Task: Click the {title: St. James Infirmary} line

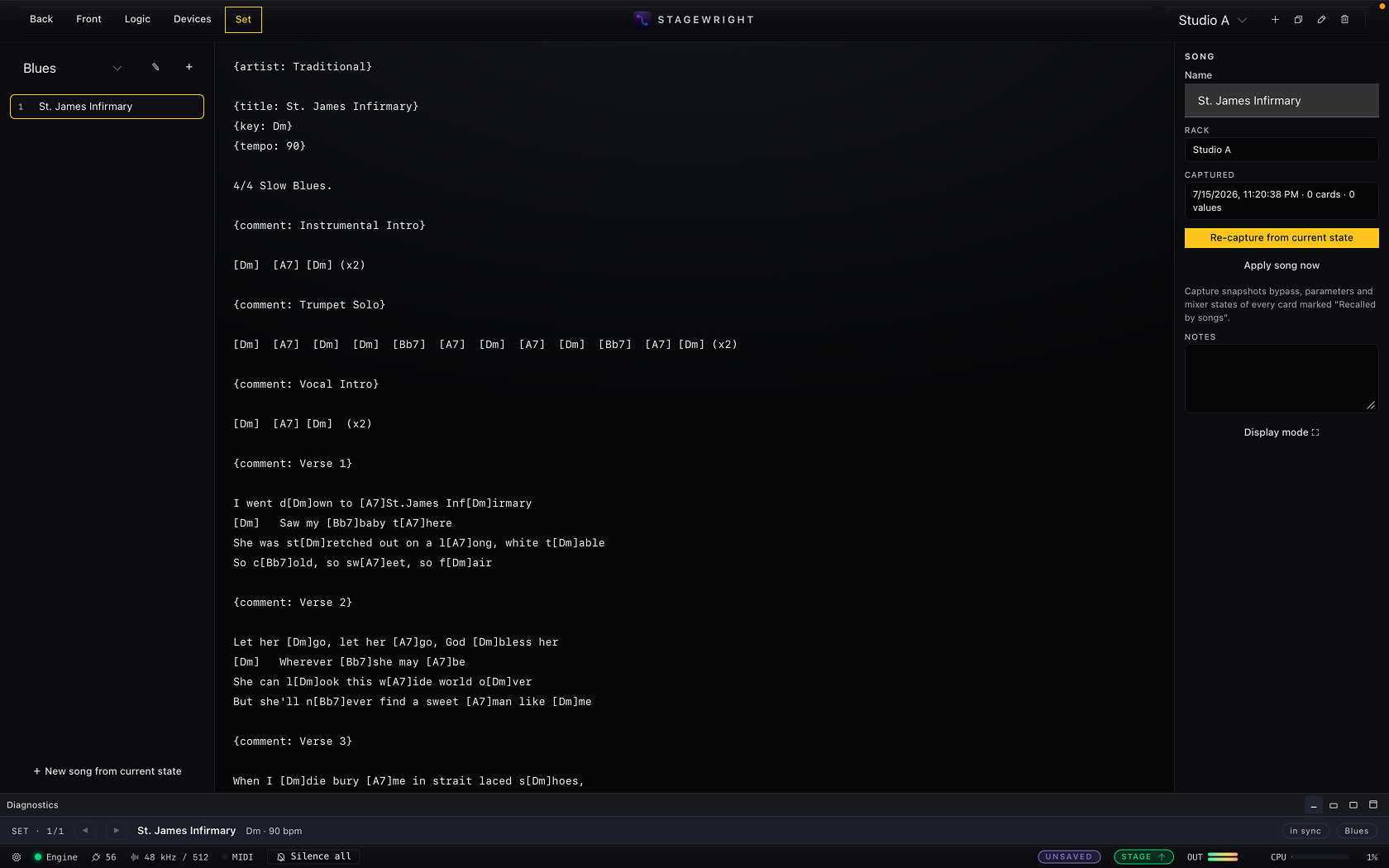Action: [x=326, y=107]
